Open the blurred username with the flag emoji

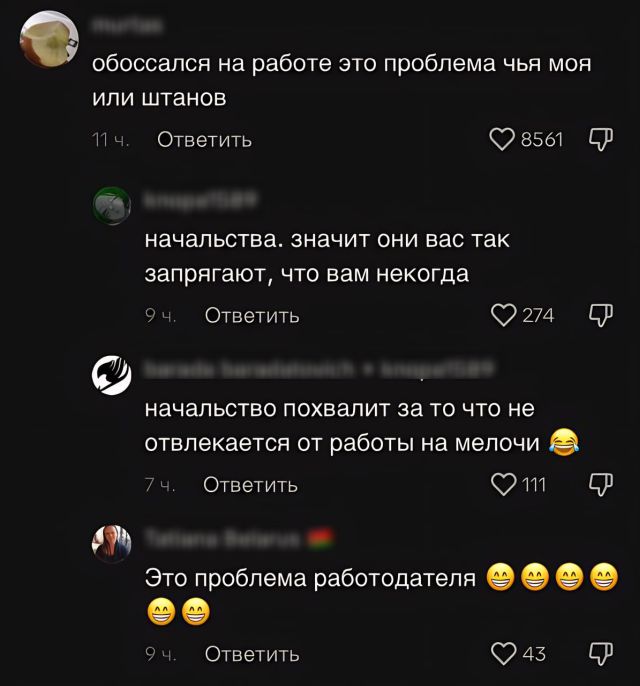[239, 539]
